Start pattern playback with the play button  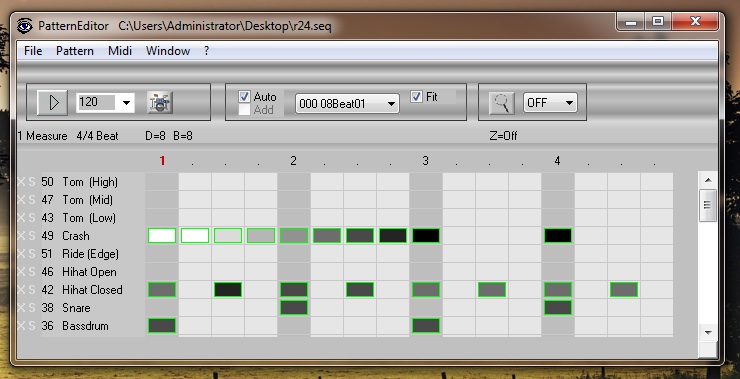[52, 102]
